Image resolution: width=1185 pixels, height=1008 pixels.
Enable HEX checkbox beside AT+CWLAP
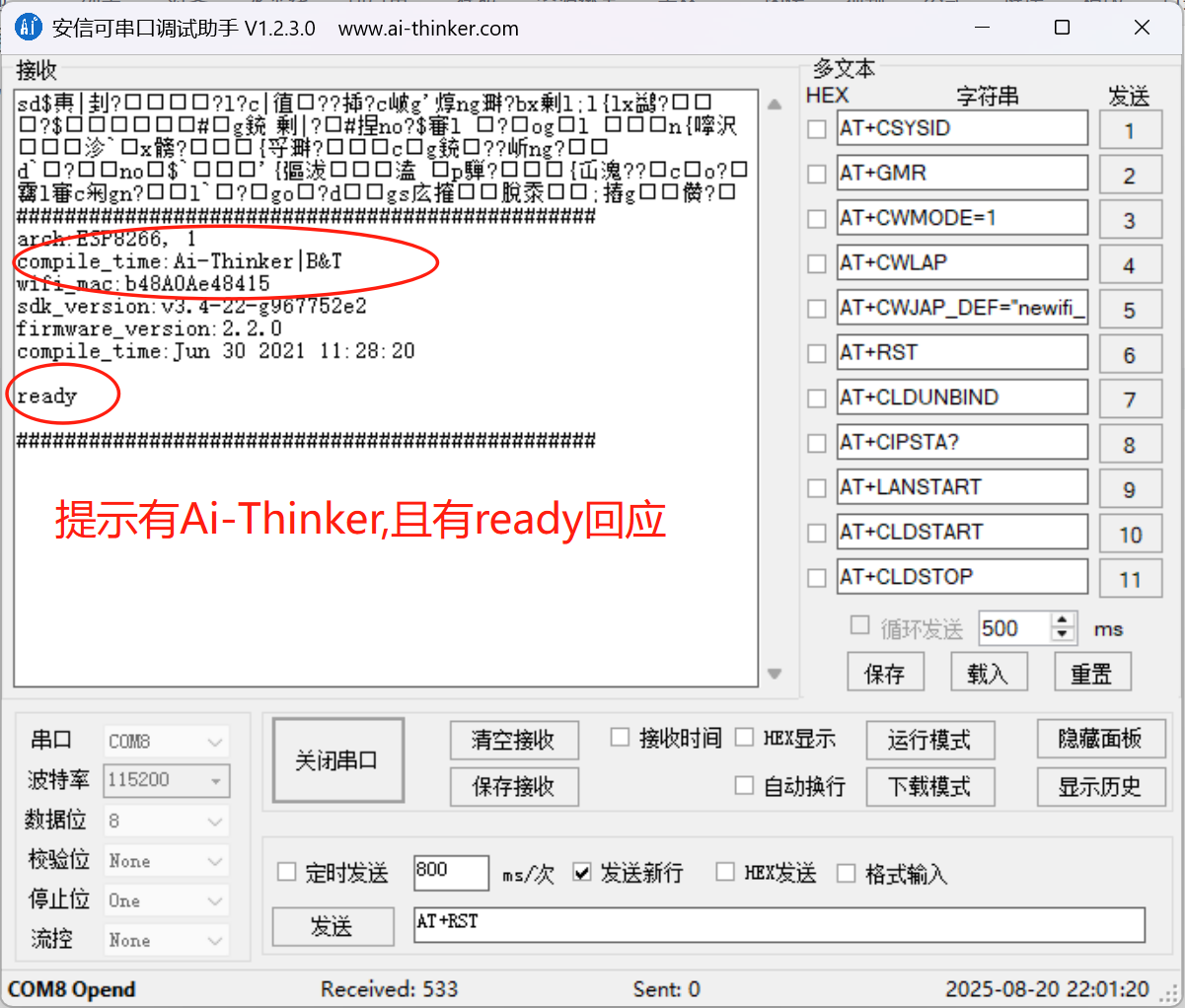pos(817,264)
